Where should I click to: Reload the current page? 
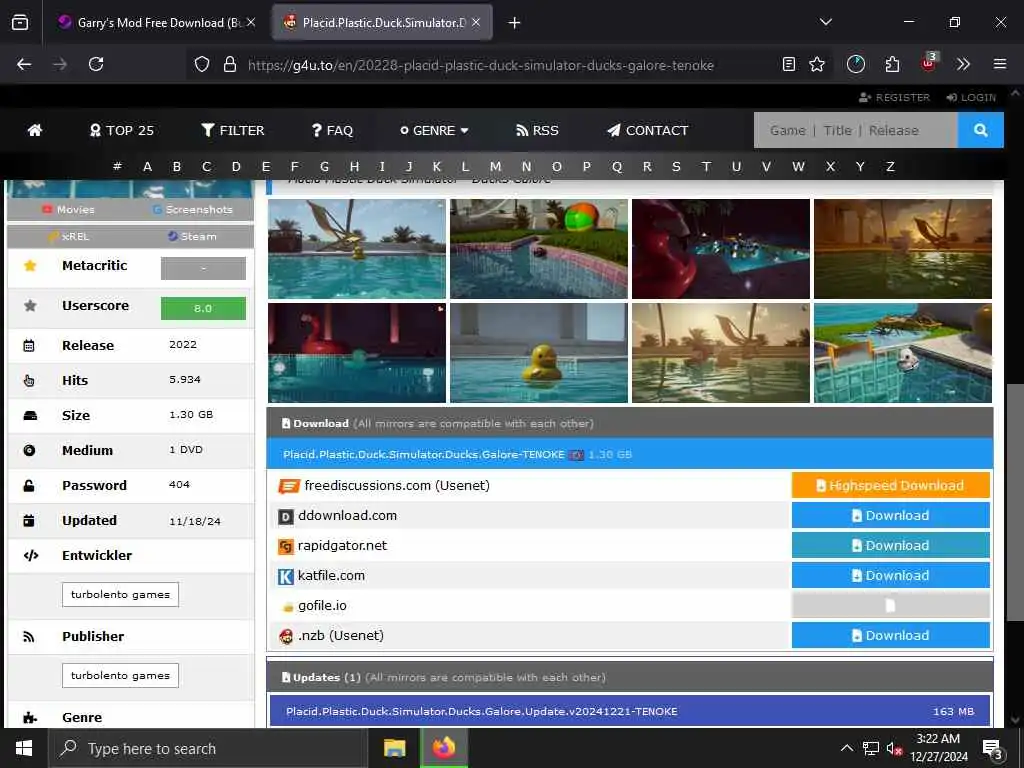click(96, 64)
